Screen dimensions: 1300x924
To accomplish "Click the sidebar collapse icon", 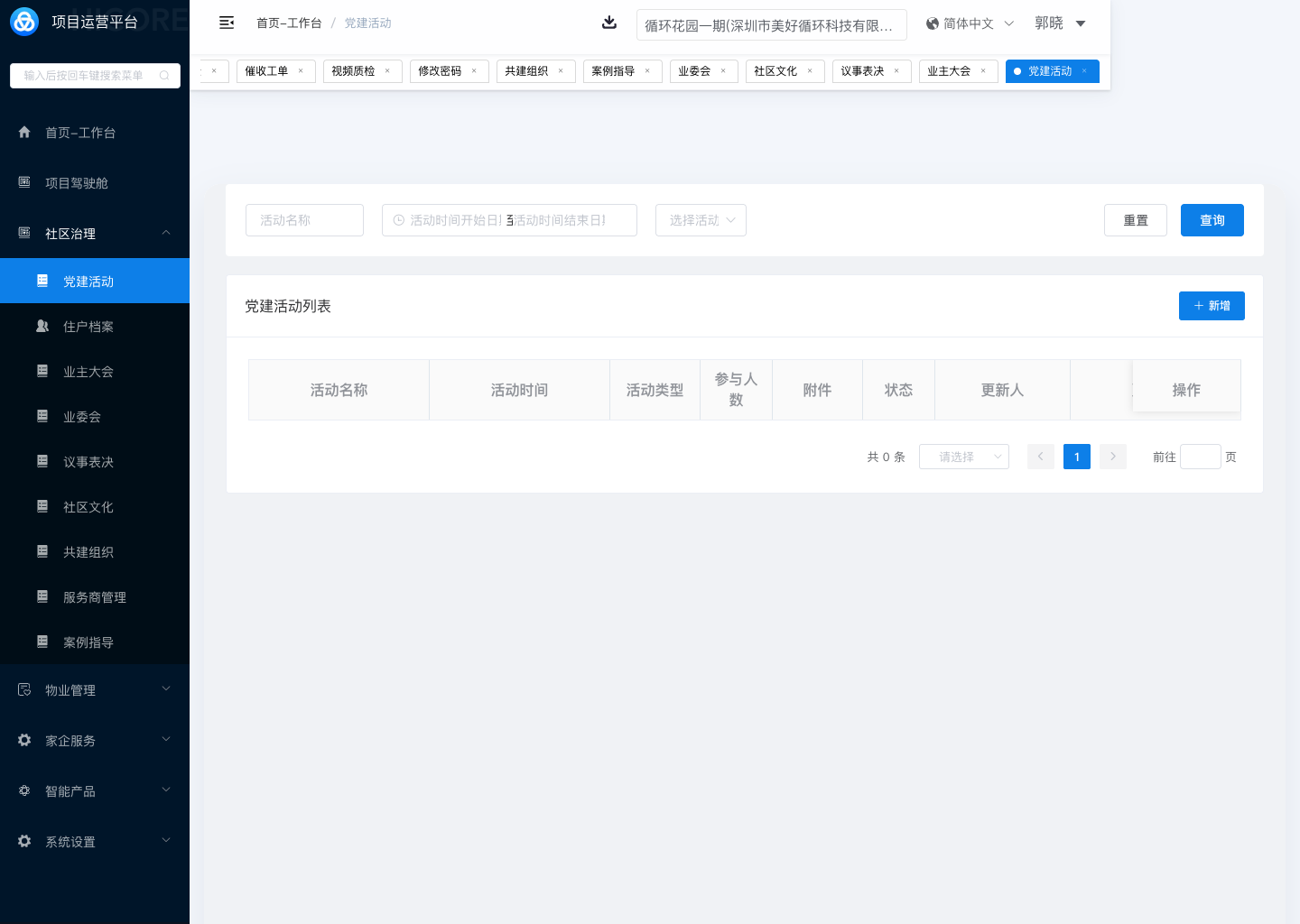I will [227, 23].
